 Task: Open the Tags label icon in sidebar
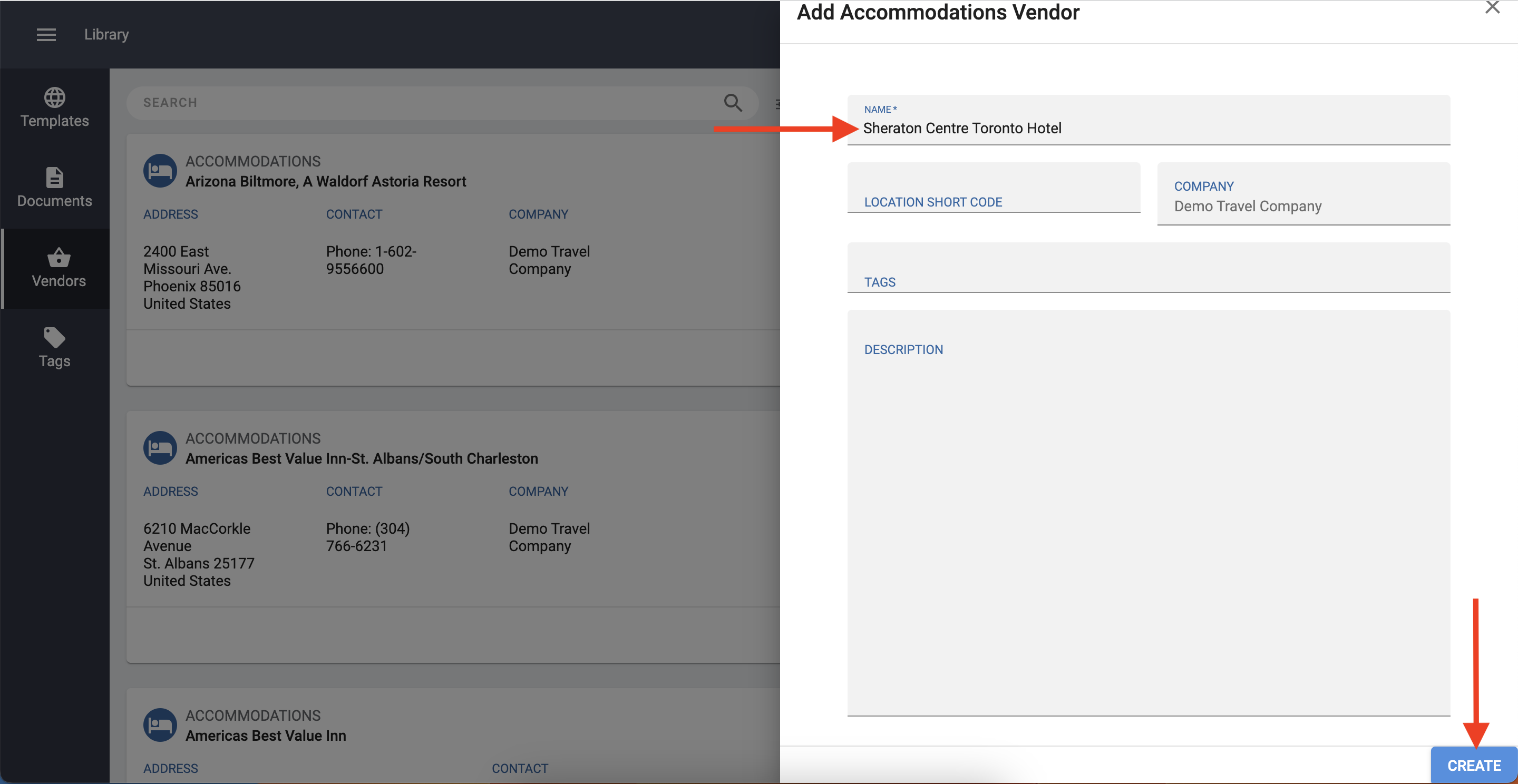(55, 338)
